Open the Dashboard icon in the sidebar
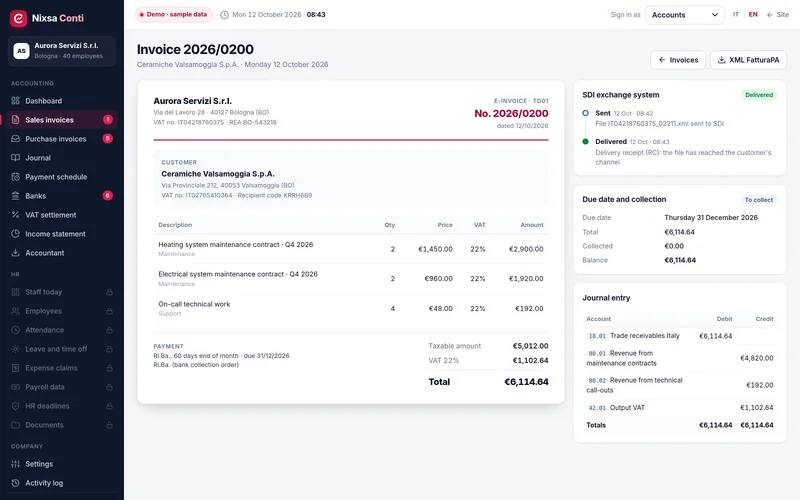The width and height of the screenshot is (800, 500). pos(15,101)
